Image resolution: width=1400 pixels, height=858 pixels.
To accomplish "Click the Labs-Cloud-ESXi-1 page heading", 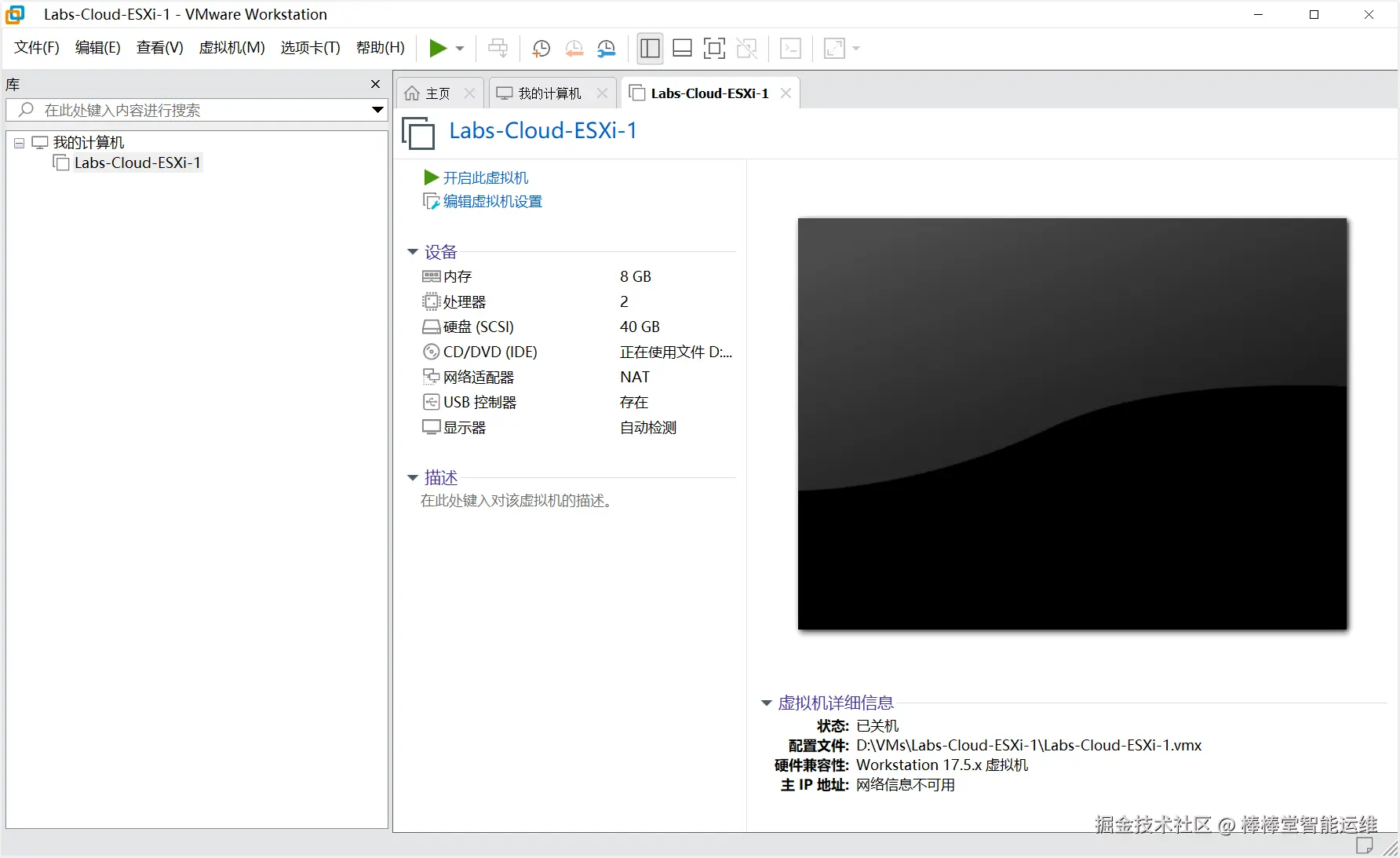I will click(x=543, y=130).
